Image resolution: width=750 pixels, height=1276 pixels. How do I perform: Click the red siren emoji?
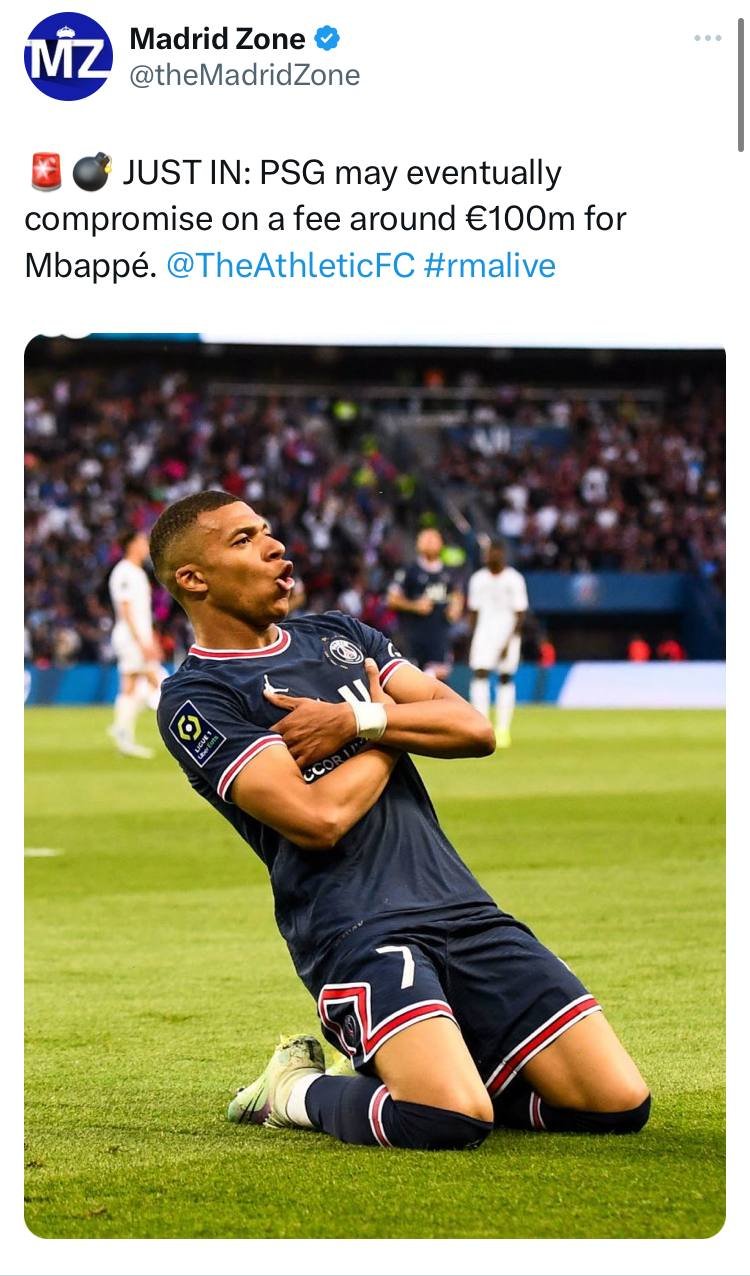pyautogui.click(x=45, y=174)
